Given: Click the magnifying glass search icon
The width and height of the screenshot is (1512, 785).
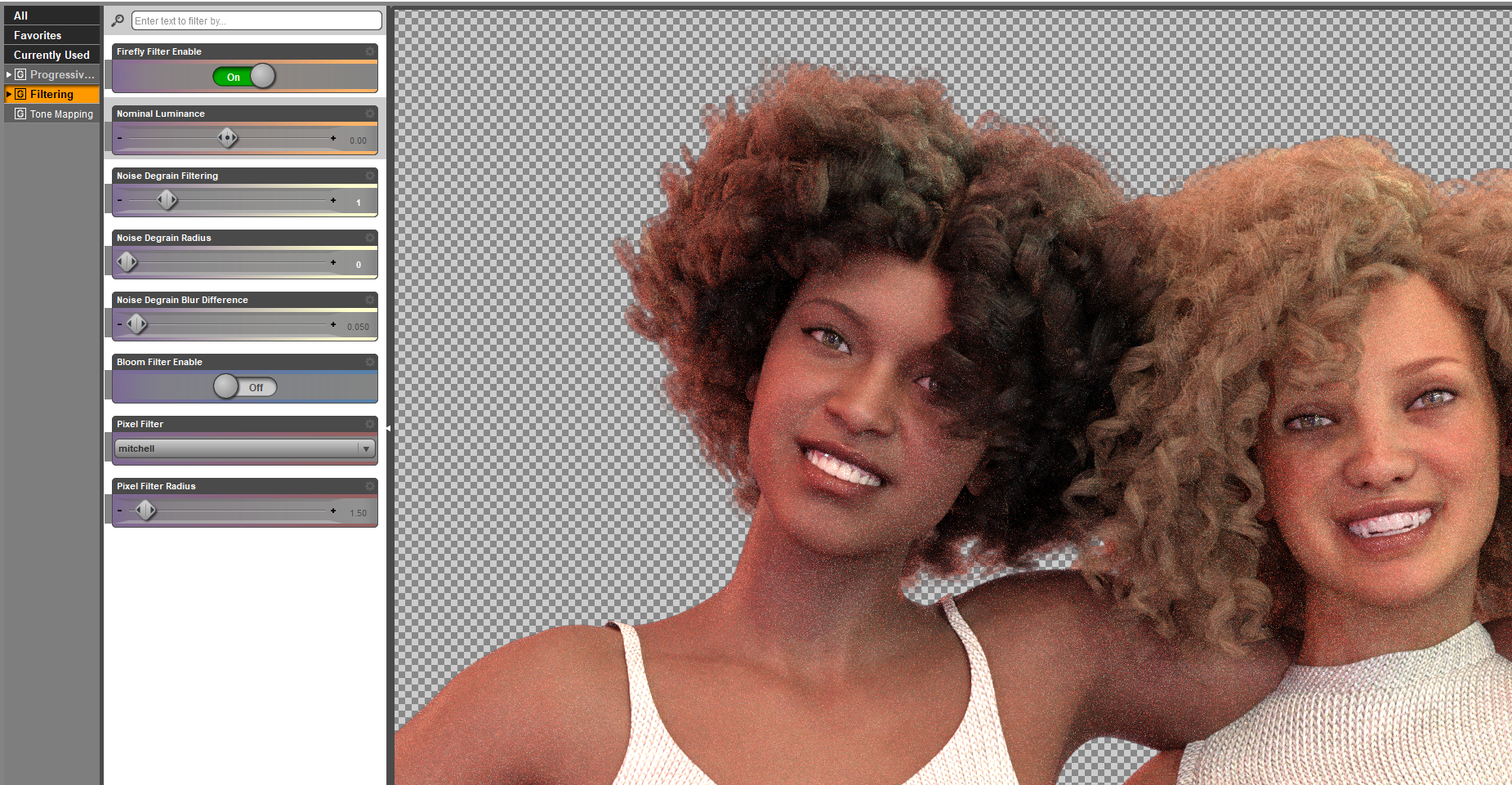Looking at the screenshot, I should [118, 20].
